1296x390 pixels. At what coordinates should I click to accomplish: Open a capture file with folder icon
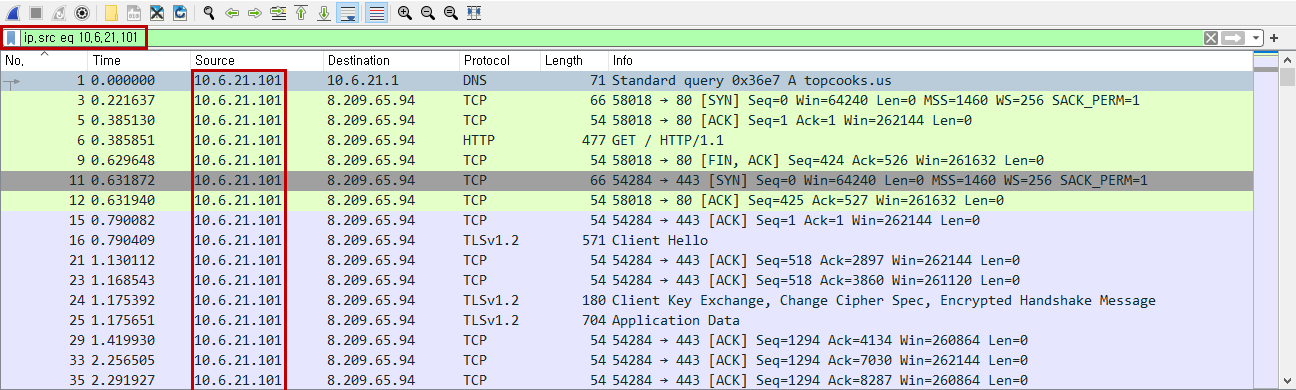coord(111,13)
